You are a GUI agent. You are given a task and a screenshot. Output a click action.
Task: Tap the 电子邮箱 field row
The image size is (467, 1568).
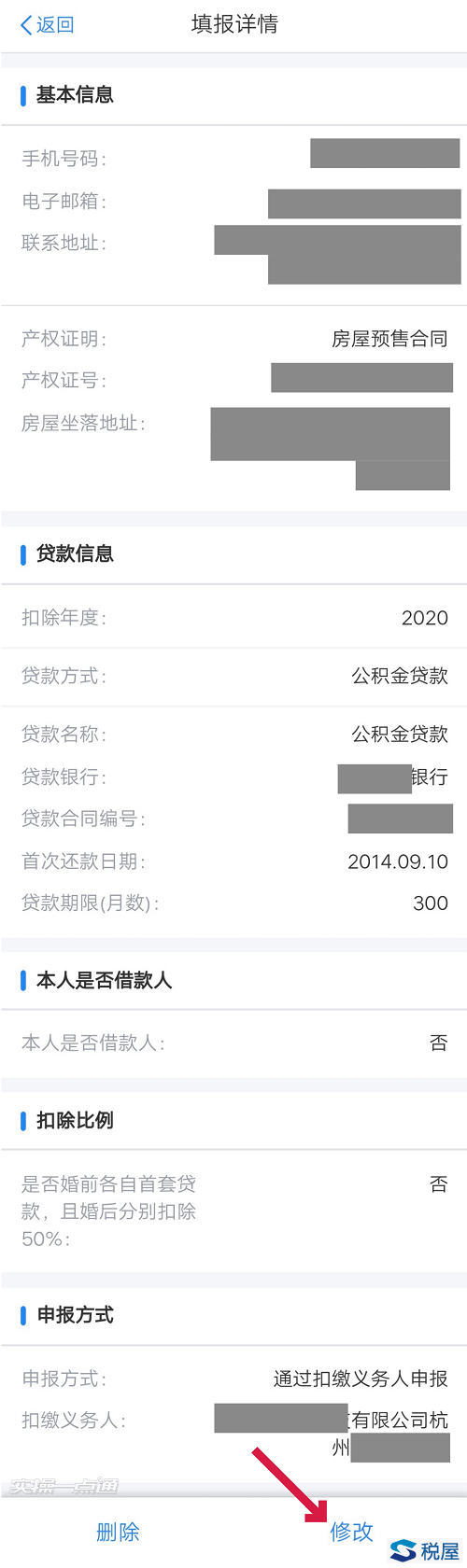pos(233,201)
